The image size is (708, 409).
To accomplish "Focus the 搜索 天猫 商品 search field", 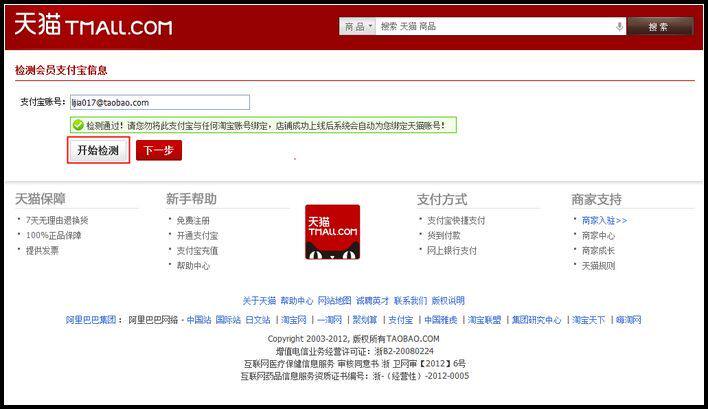I will [496, 27].
